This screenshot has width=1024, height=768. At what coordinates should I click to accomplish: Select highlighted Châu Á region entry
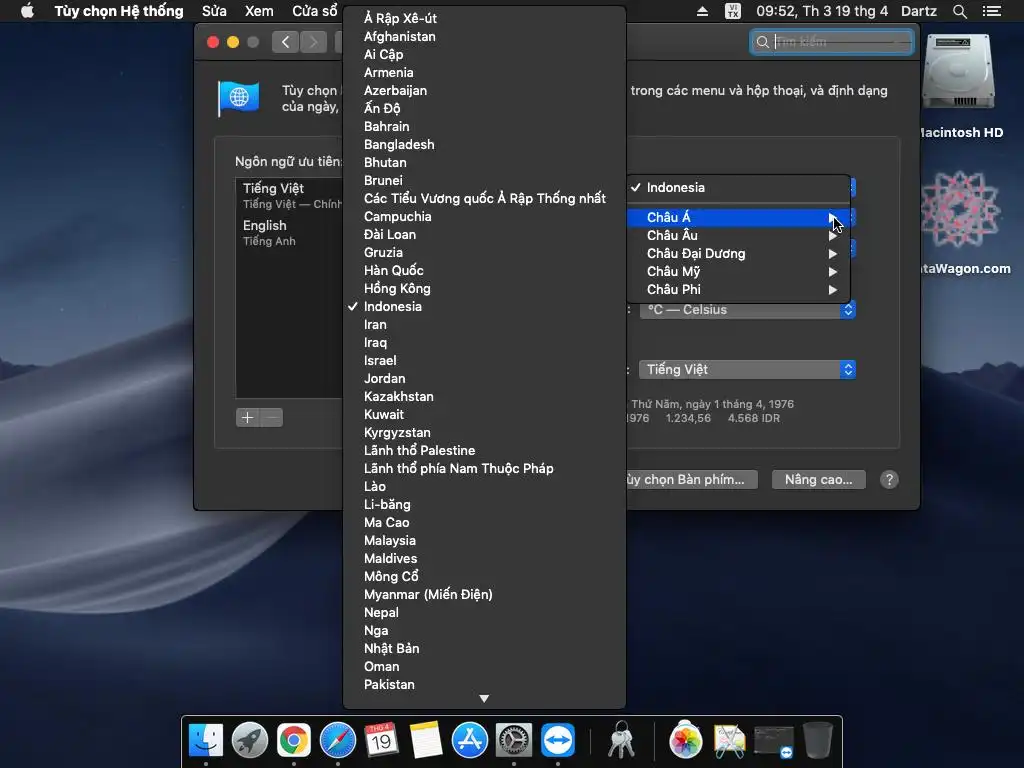(738, 217)
